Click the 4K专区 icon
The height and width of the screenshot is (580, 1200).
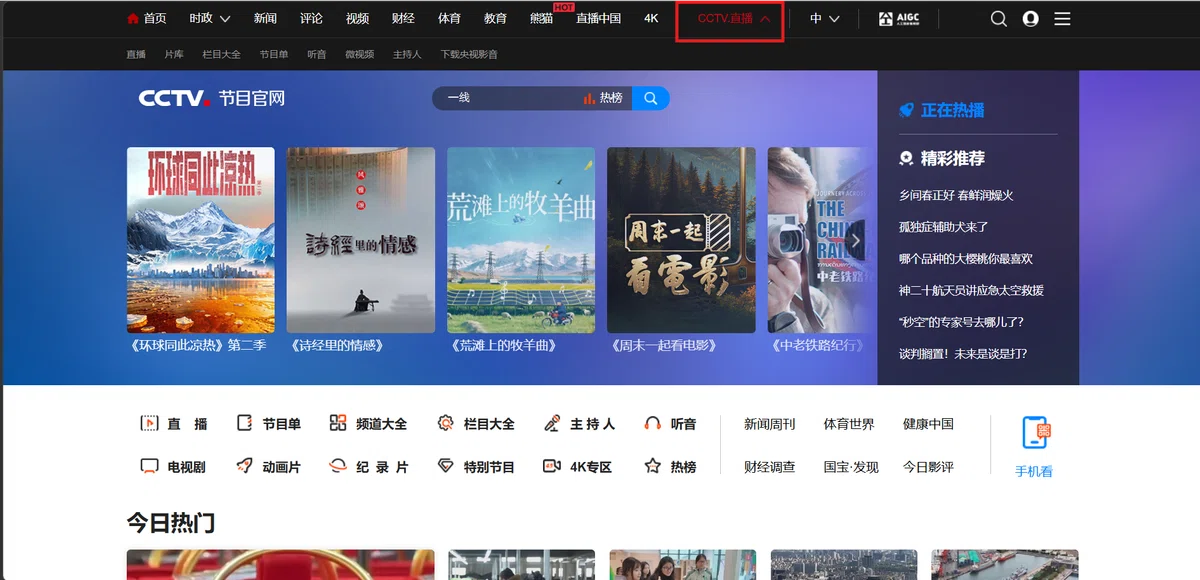pyautogui.click(x=552, y=466)
